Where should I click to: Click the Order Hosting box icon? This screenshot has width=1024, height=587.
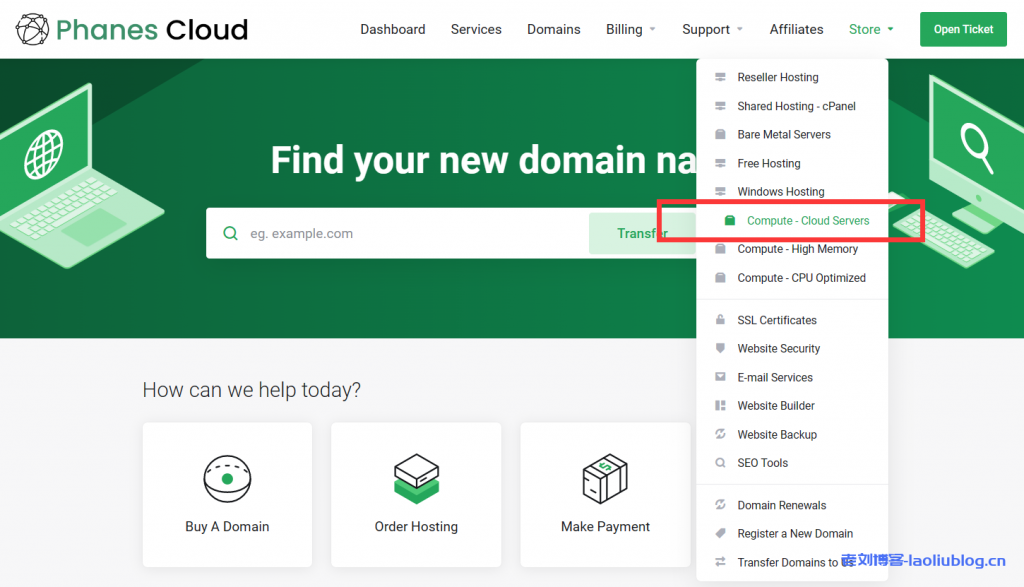pyautogui.click(x=416, y=478)
